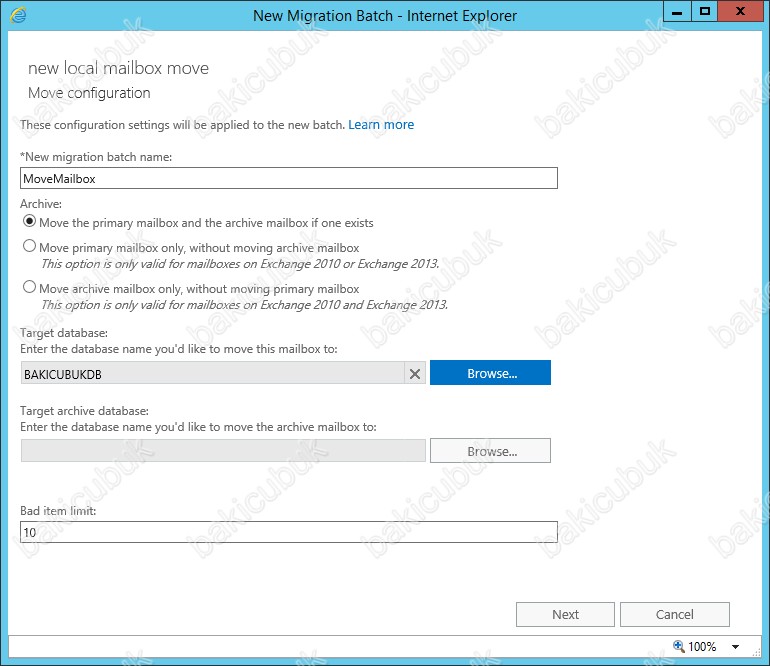Click the window title bar text

pyautogui.click(x=384, y=15)
